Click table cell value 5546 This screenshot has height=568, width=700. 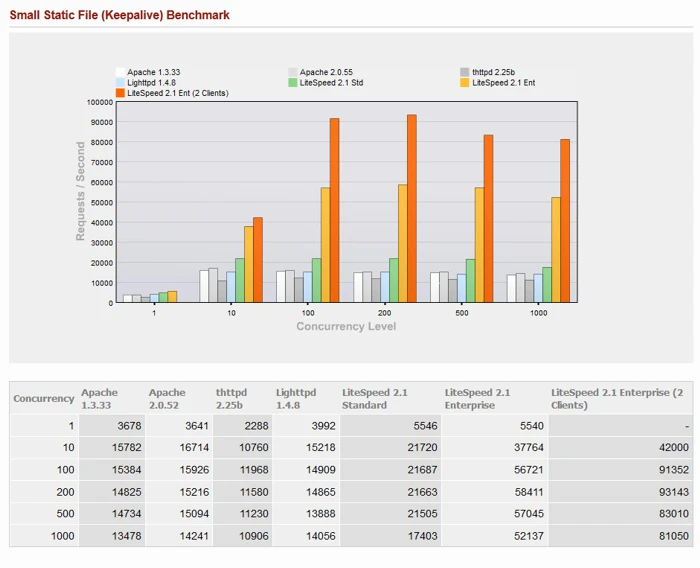pyautogui.click(x=425, y=426)
